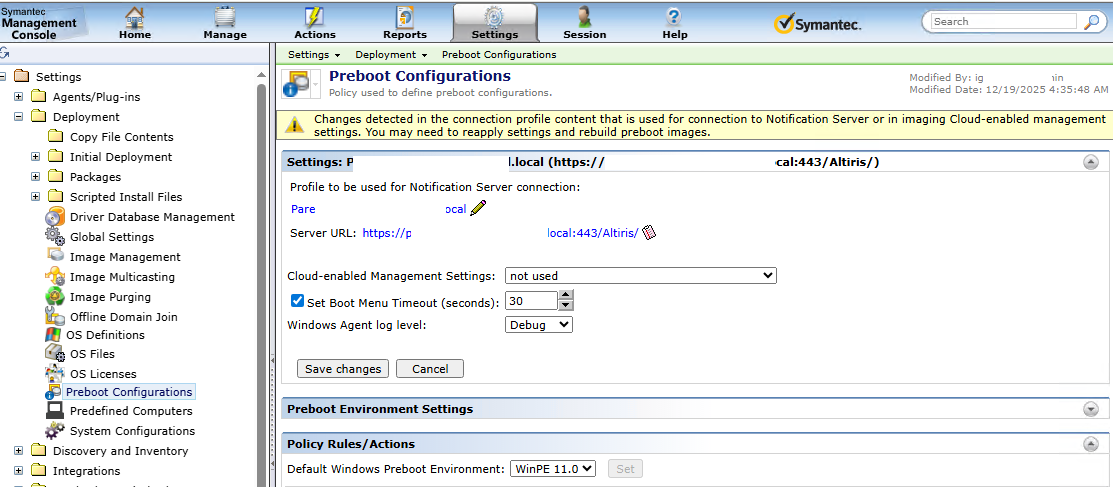Click the scroll up arrow of tree panel
Viewport: 1114px width, 487px height.
(x=261, y=76)
